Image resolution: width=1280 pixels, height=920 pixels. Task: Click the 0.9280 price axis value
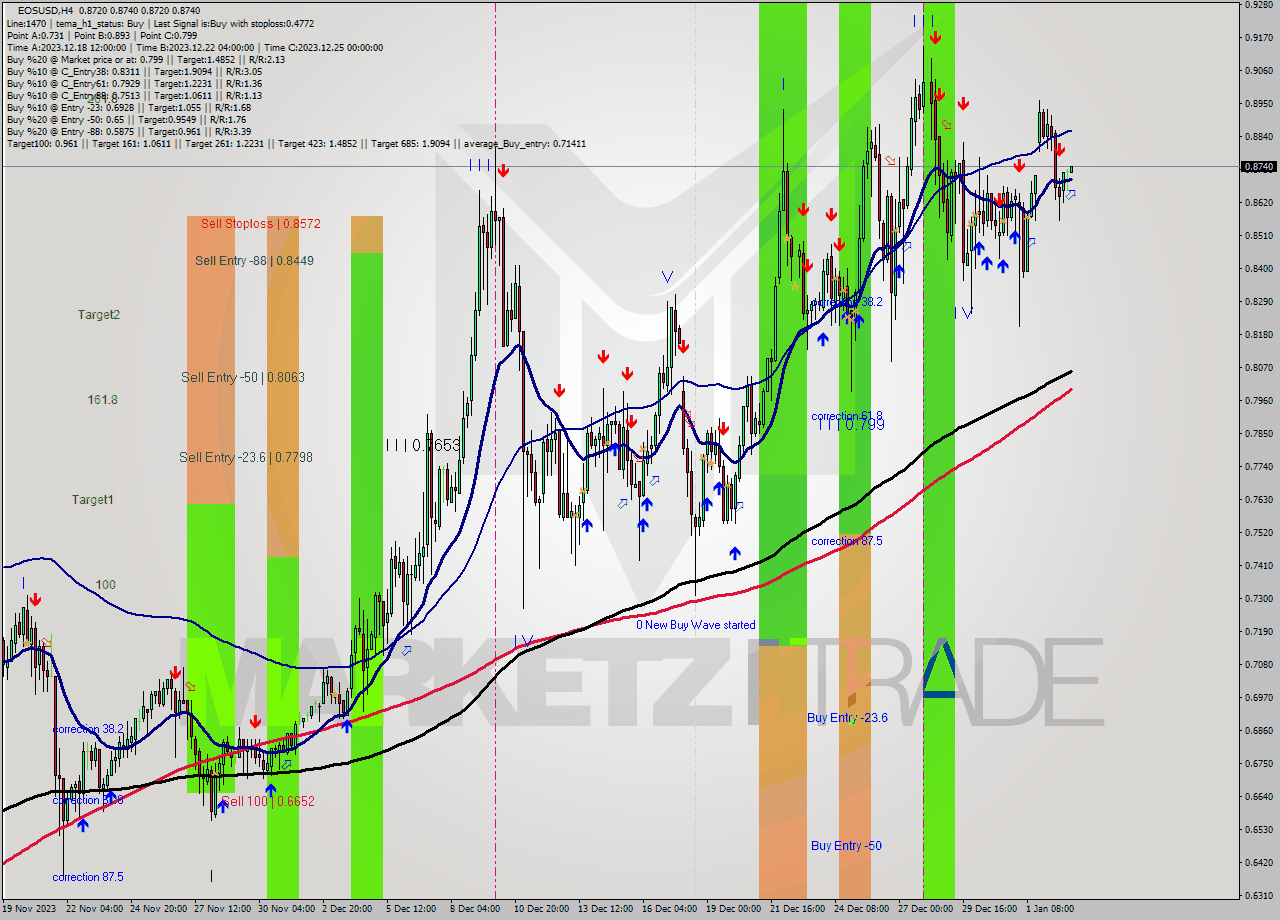pos(1259,5)
